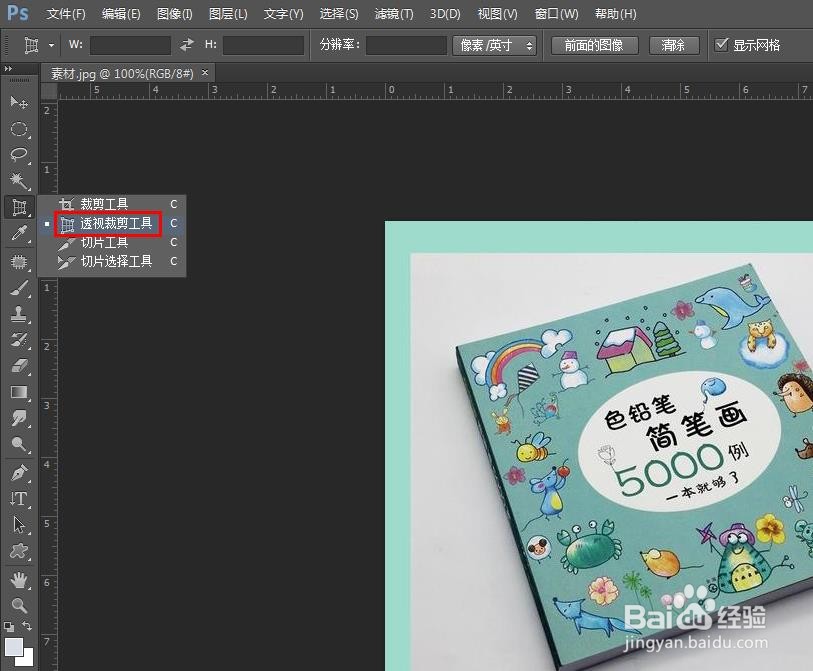
Task: Select the Move tool
Action: click(19, 102)
